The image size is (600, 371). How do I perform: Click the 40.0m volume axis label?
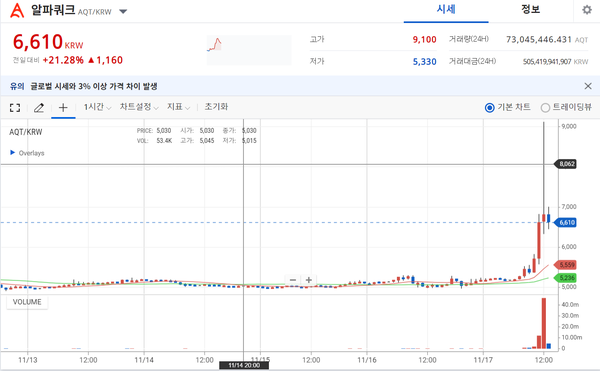(x=570, y=305)
